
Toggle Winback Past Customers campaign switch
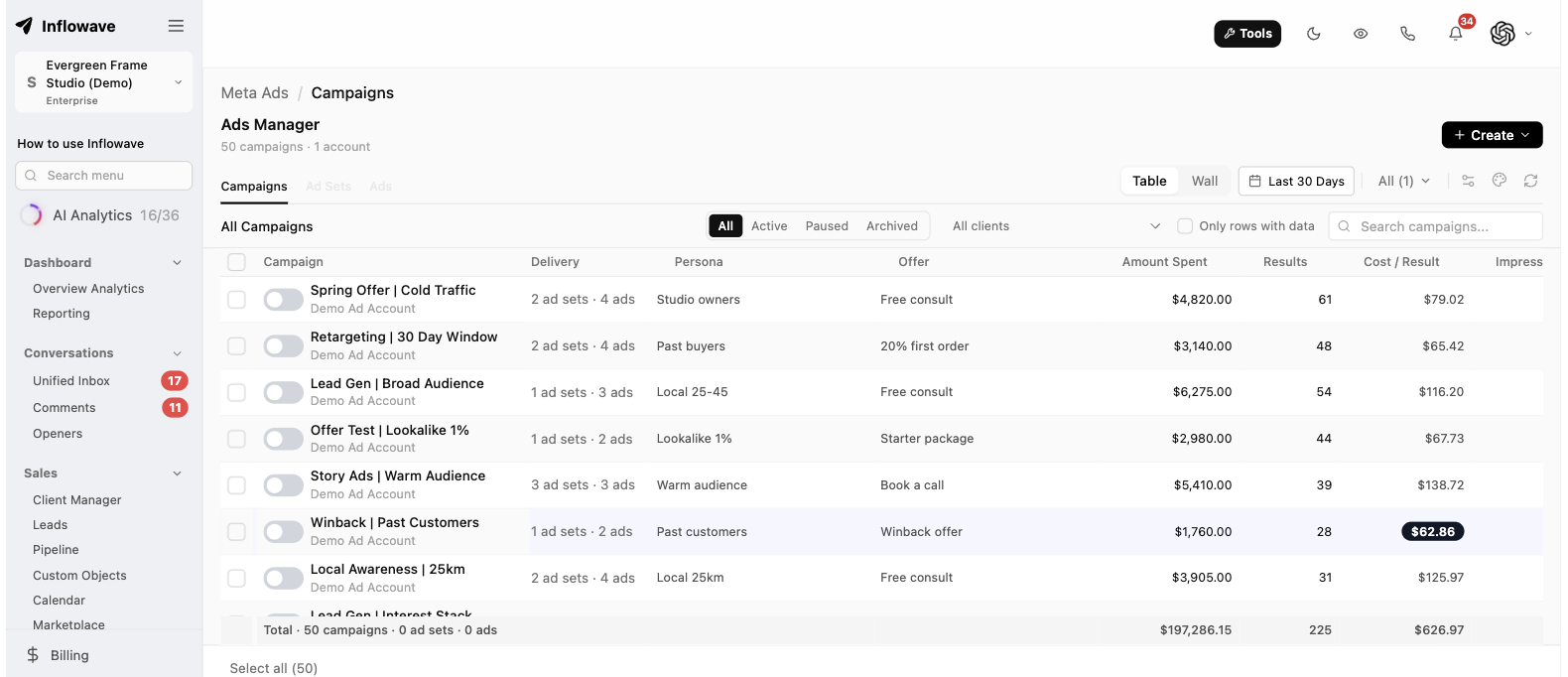283,532
